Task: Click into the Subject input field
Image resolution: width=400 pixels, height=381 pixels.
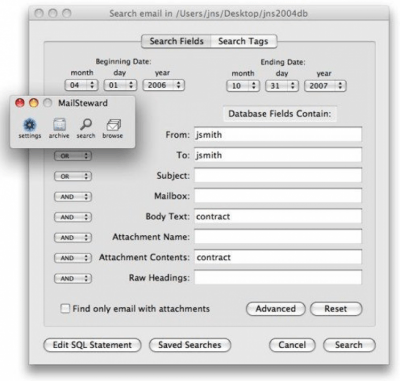Action: point(278,176)
